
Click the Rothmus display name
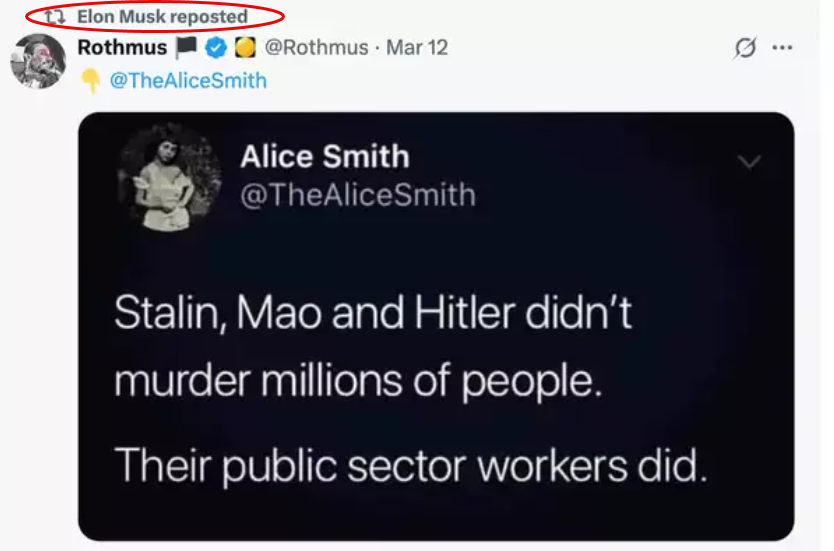coord(122,47)
